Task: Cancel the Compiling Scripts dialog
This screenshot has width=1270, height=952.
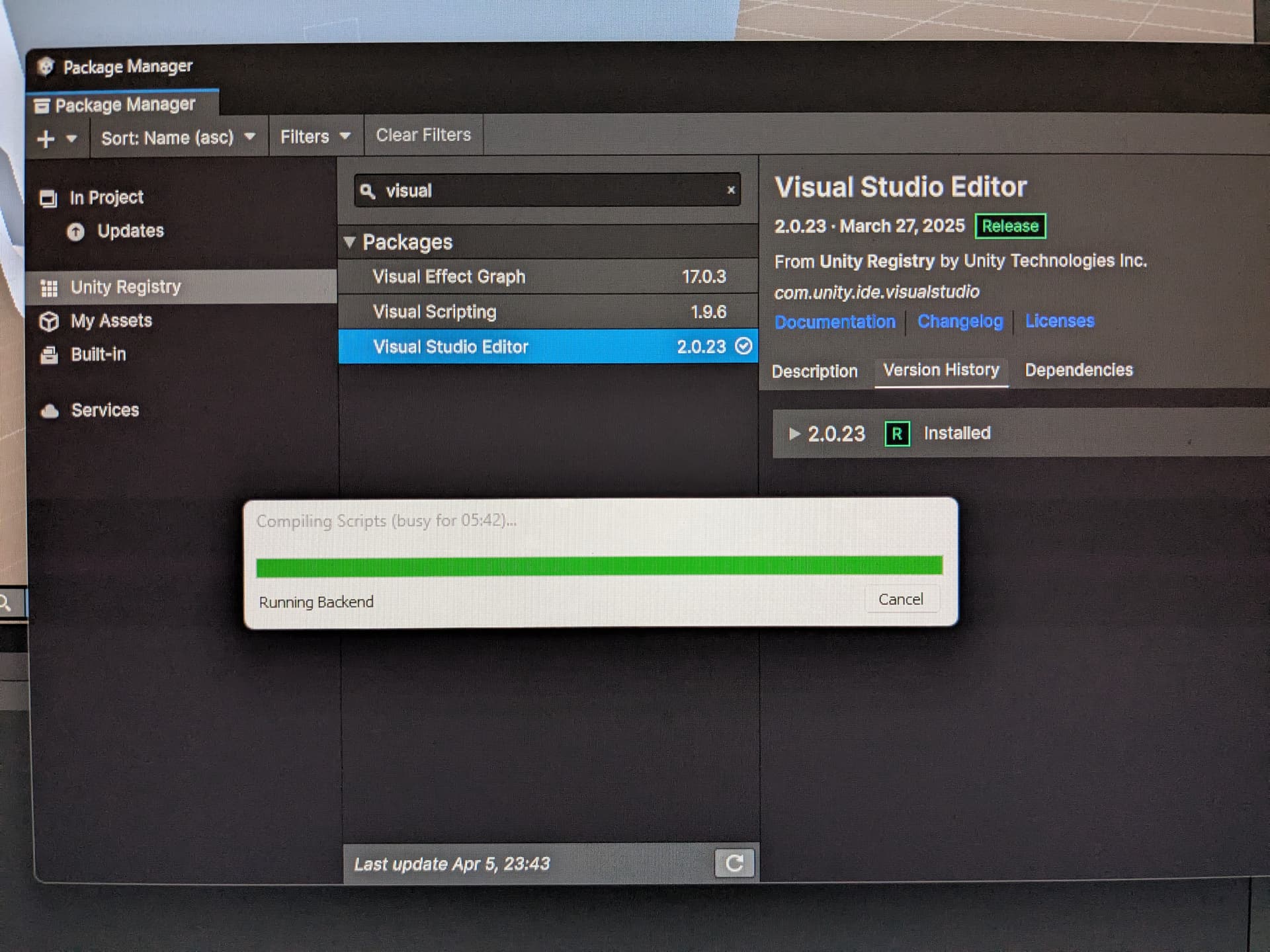Action: tap(900, 599)
